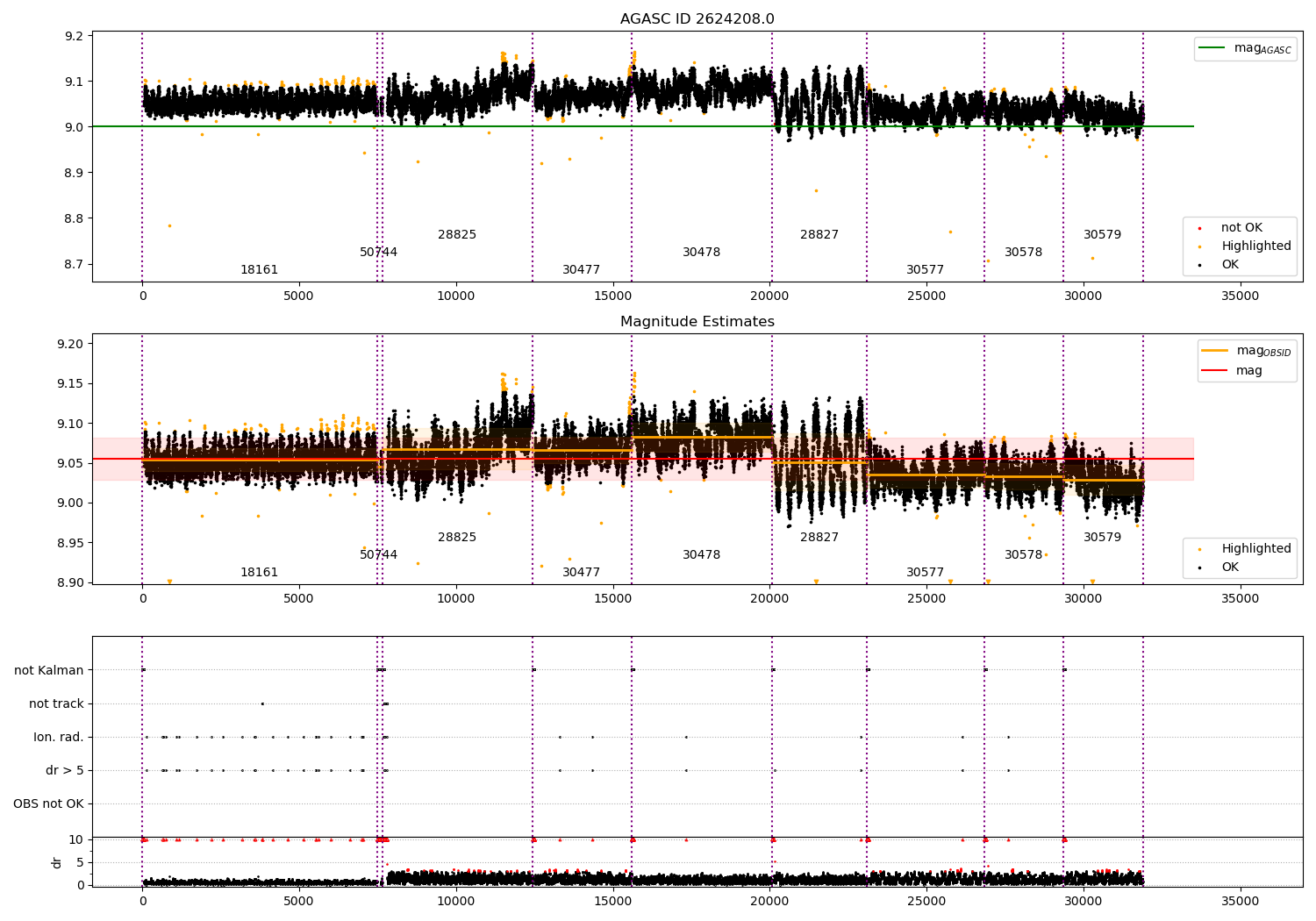Click OBSID label 18161 in Magnitude Estimates plot
This screenshot has width=1316, height=921.
(260, 572)
